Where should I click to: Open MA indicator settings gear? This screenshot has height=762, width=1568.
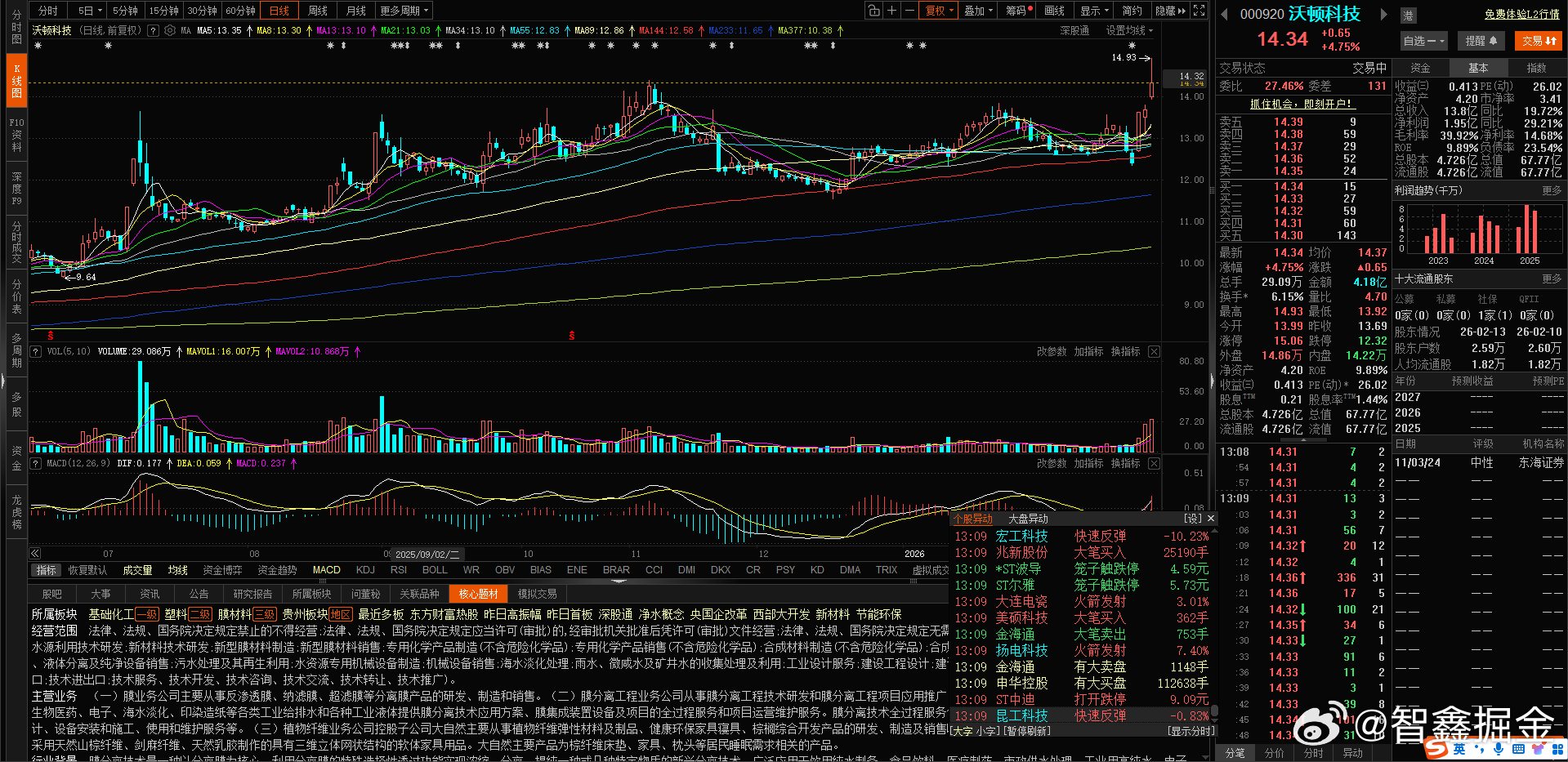tap(170, 30)
